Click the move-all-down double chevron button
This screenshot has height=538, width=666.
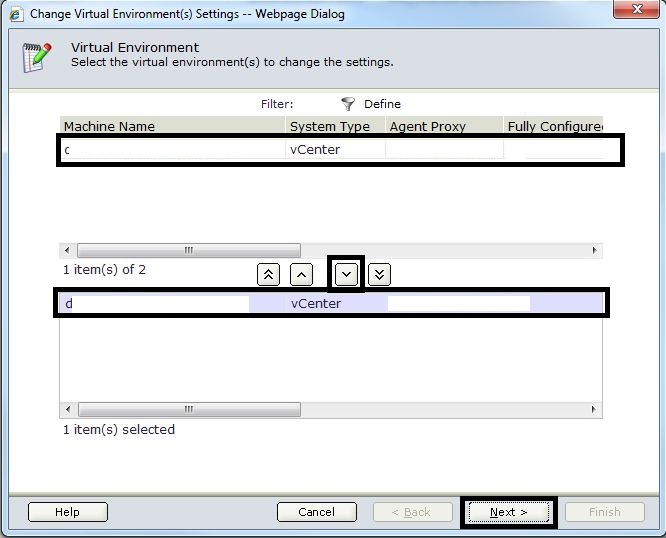[x=379, y=274]
